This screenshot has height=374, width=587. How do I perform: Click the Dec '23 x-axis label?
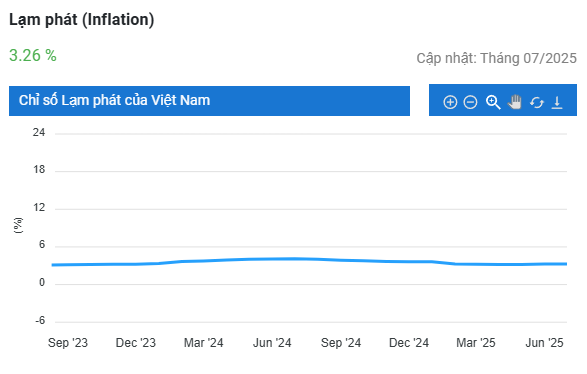tap(136, 343)
